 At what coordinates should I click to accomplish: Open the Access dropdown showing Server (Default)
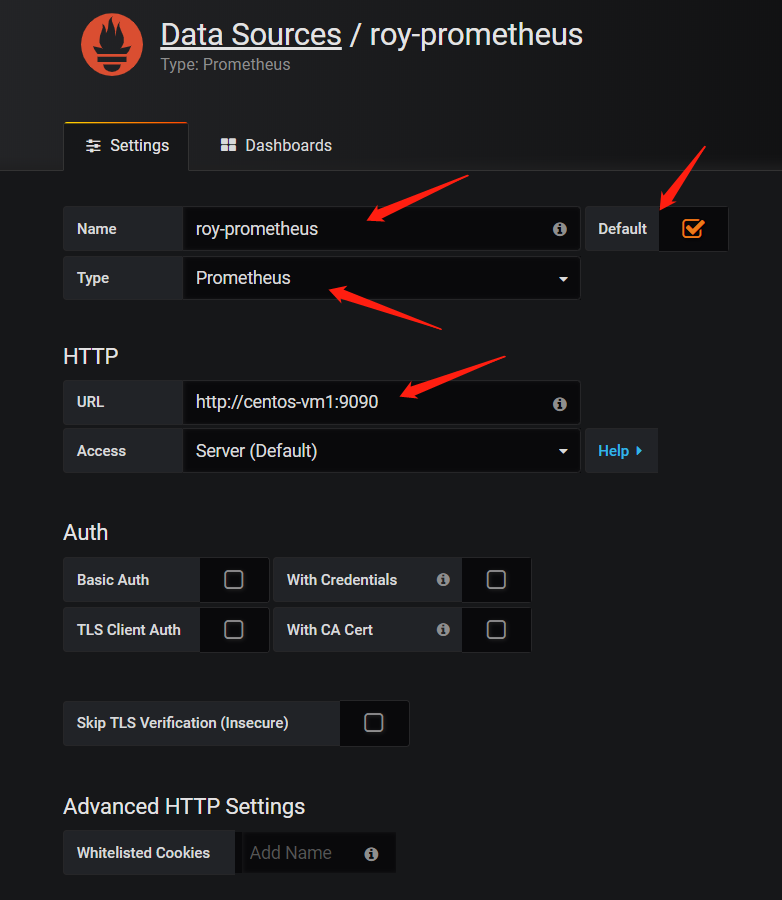pos(381,451)
